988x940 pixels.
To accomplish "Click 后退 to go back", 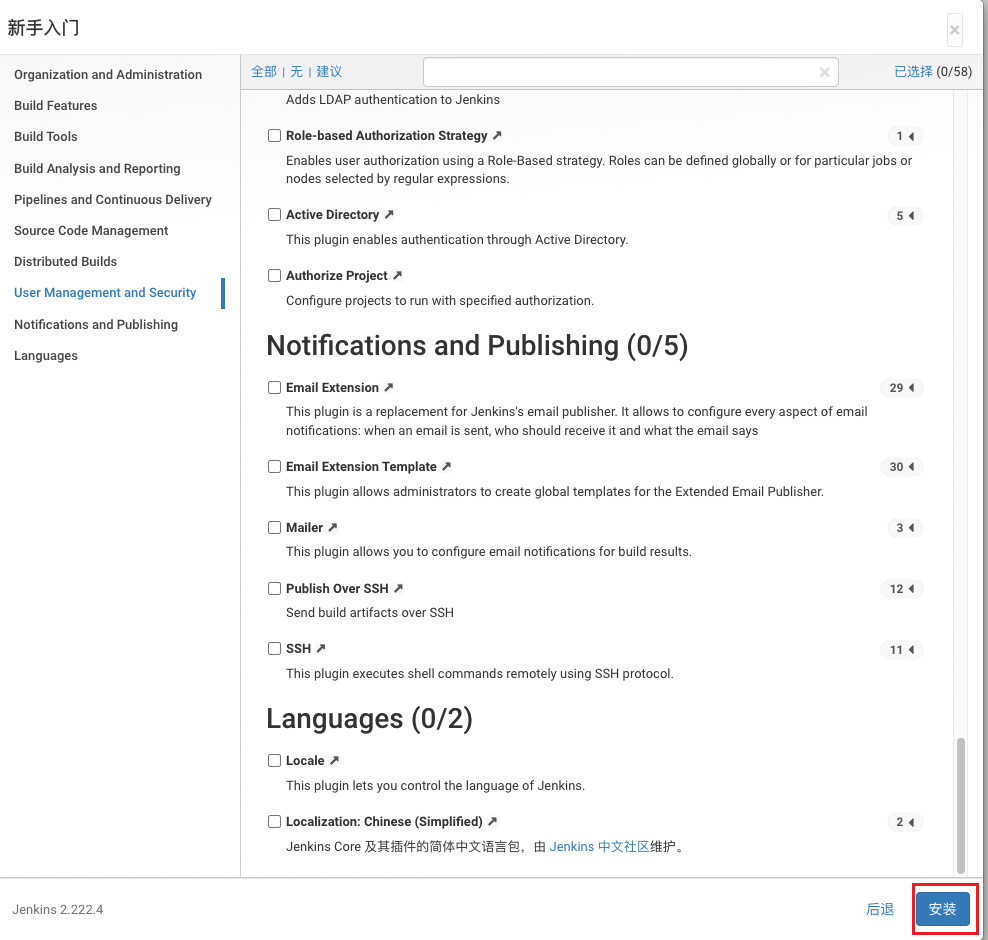I will pyautogui.click(x=880, y=909).
